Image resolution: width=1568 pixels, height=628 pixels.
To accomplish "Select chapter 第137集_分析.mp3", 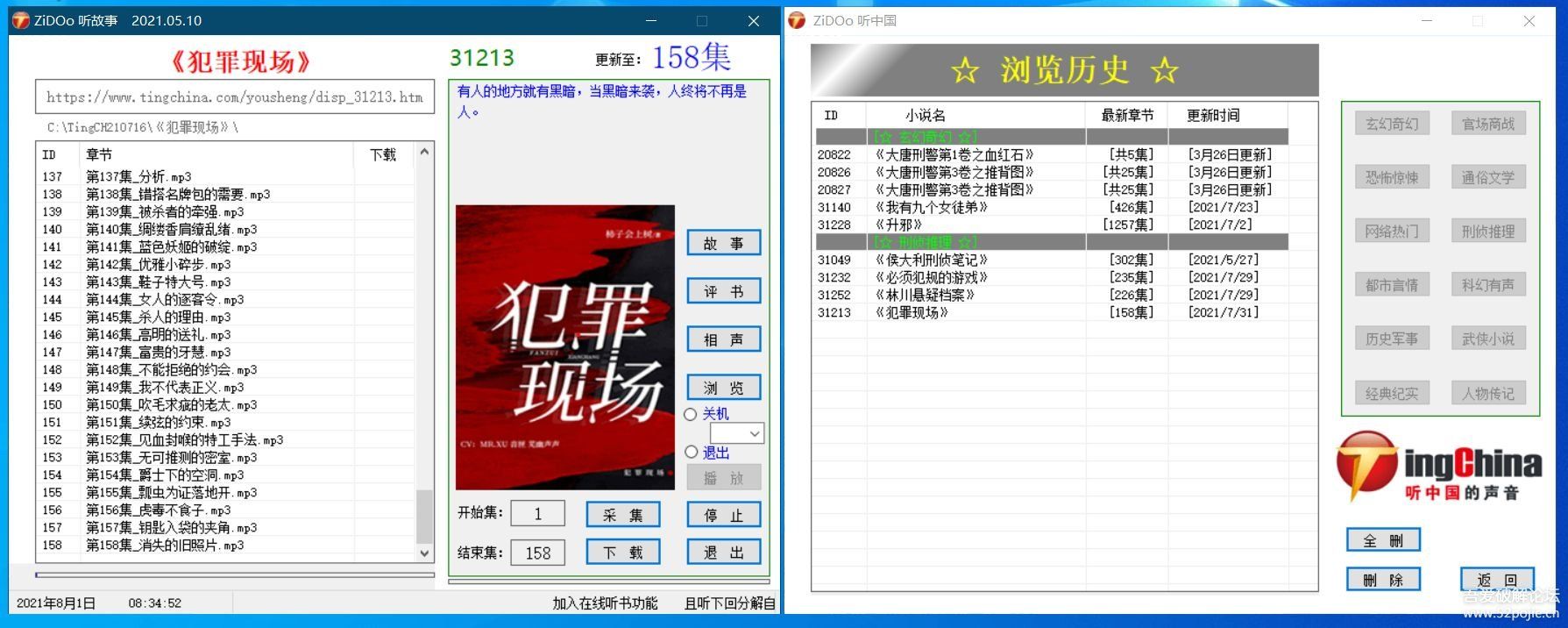I will pos(225,176).
